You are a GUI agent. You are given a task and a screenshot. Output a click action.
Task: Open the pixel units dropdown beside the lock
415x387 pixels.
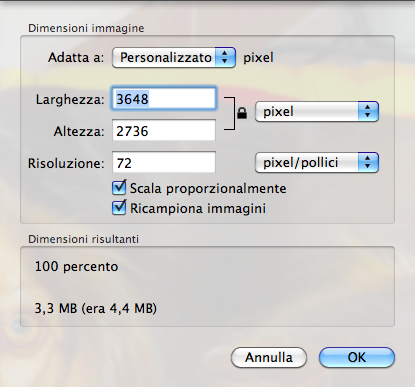[317, 111]
